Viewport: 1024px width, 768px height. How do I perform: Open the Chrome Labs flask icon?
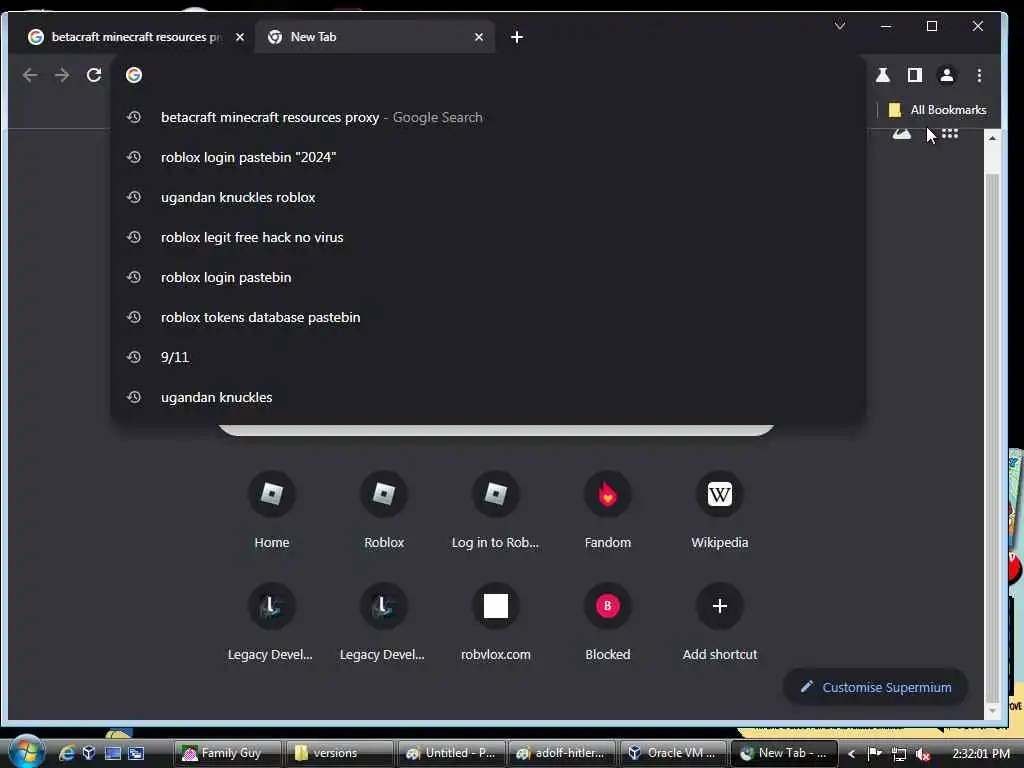883,75
